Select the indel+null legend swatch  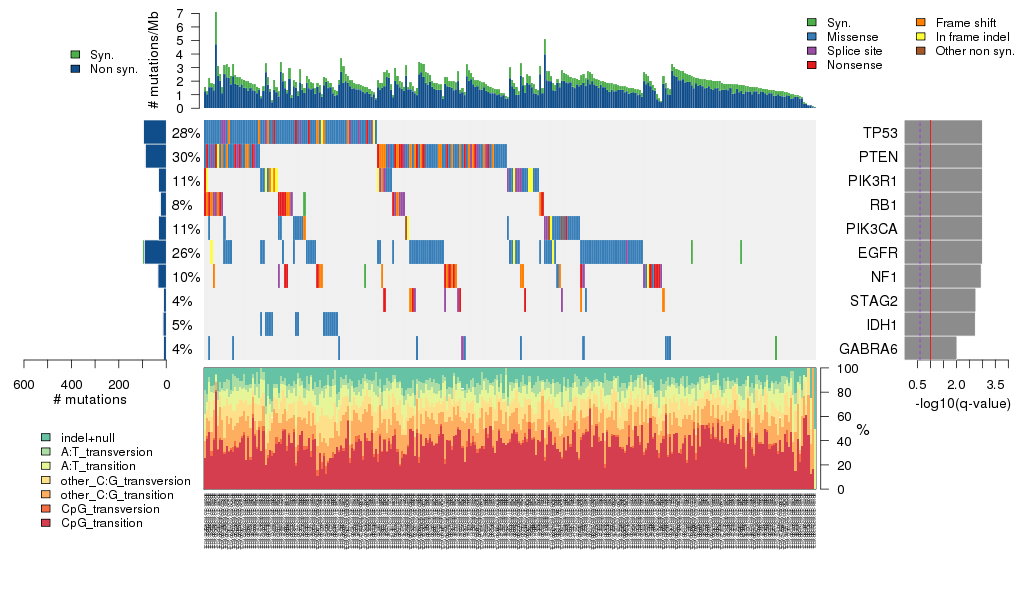(46, 438)
